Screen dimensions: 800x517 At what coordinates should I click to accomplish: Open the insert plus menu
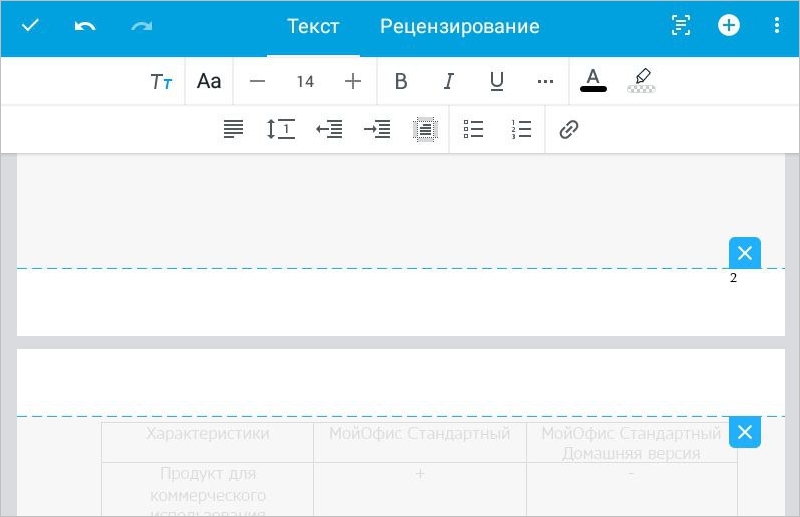point(729,26)
